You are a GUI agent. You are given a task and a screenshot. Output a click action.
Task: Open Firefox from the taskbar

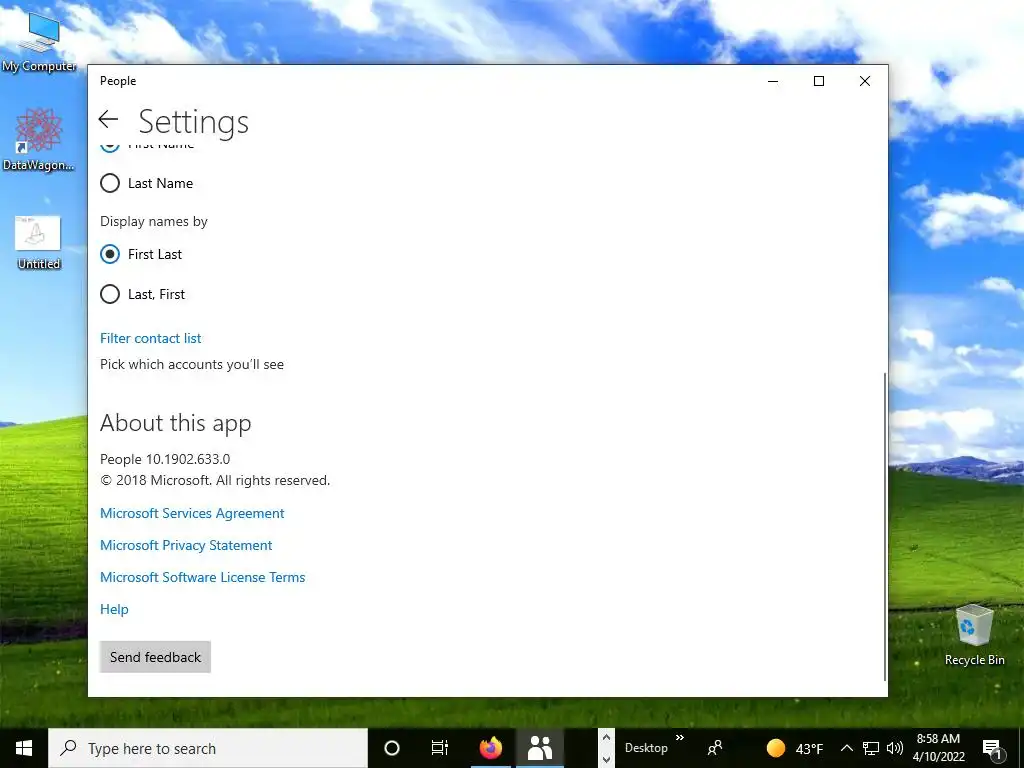[x=490, y=748]
